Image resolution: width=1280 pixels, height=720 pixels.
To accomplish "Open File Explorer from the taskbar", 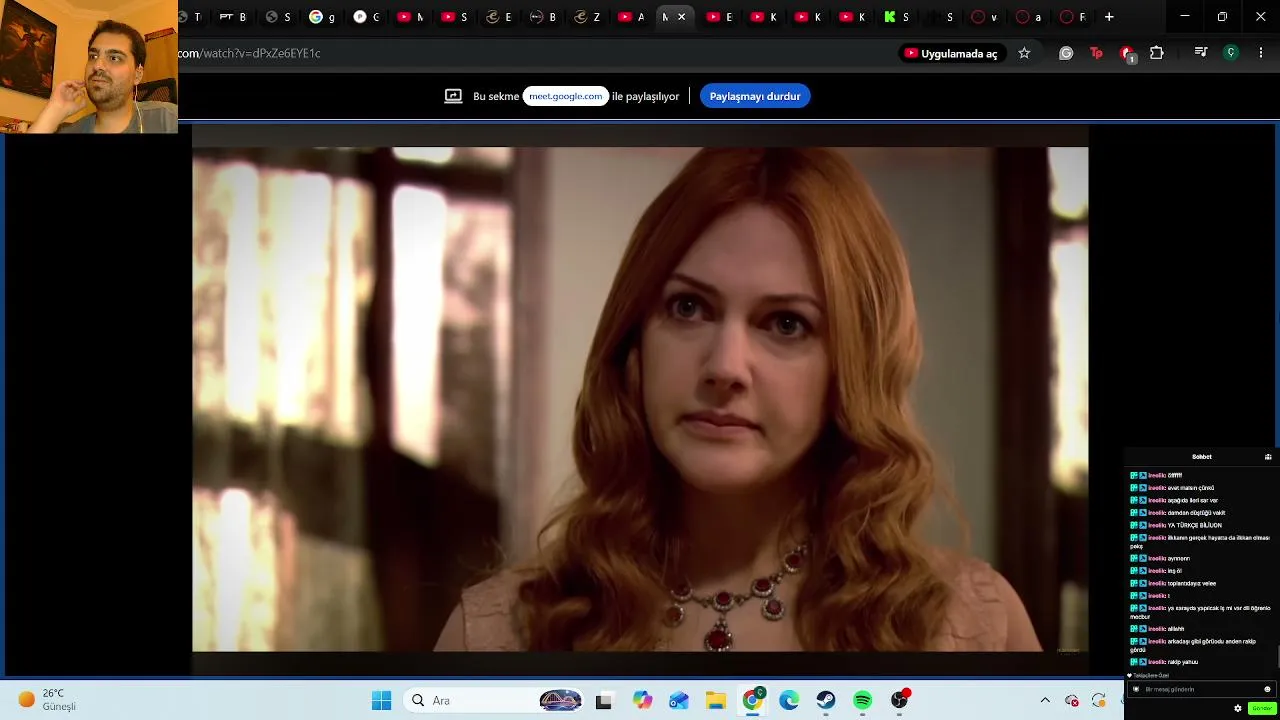I will tap(716, 701).
